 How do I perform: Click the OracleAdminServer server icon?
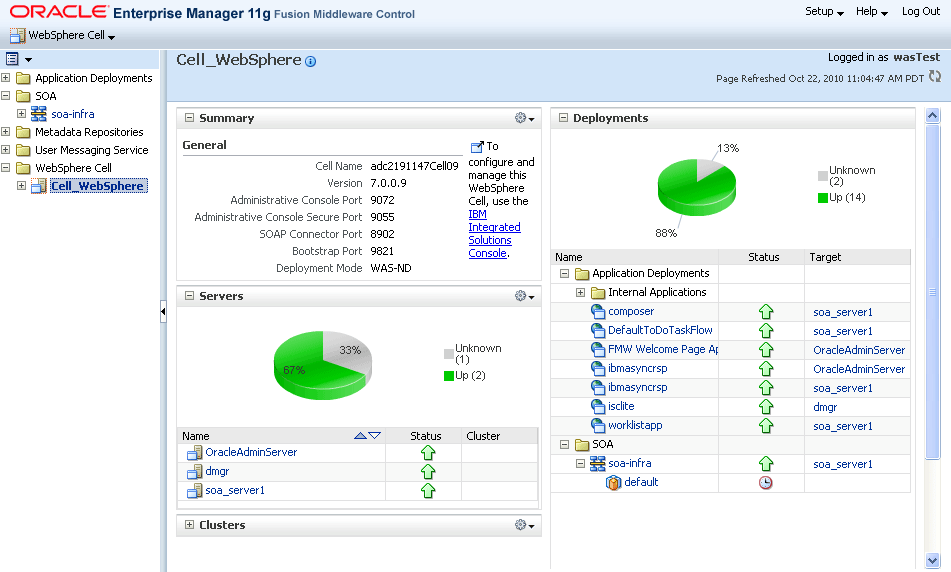pos(194,453)
